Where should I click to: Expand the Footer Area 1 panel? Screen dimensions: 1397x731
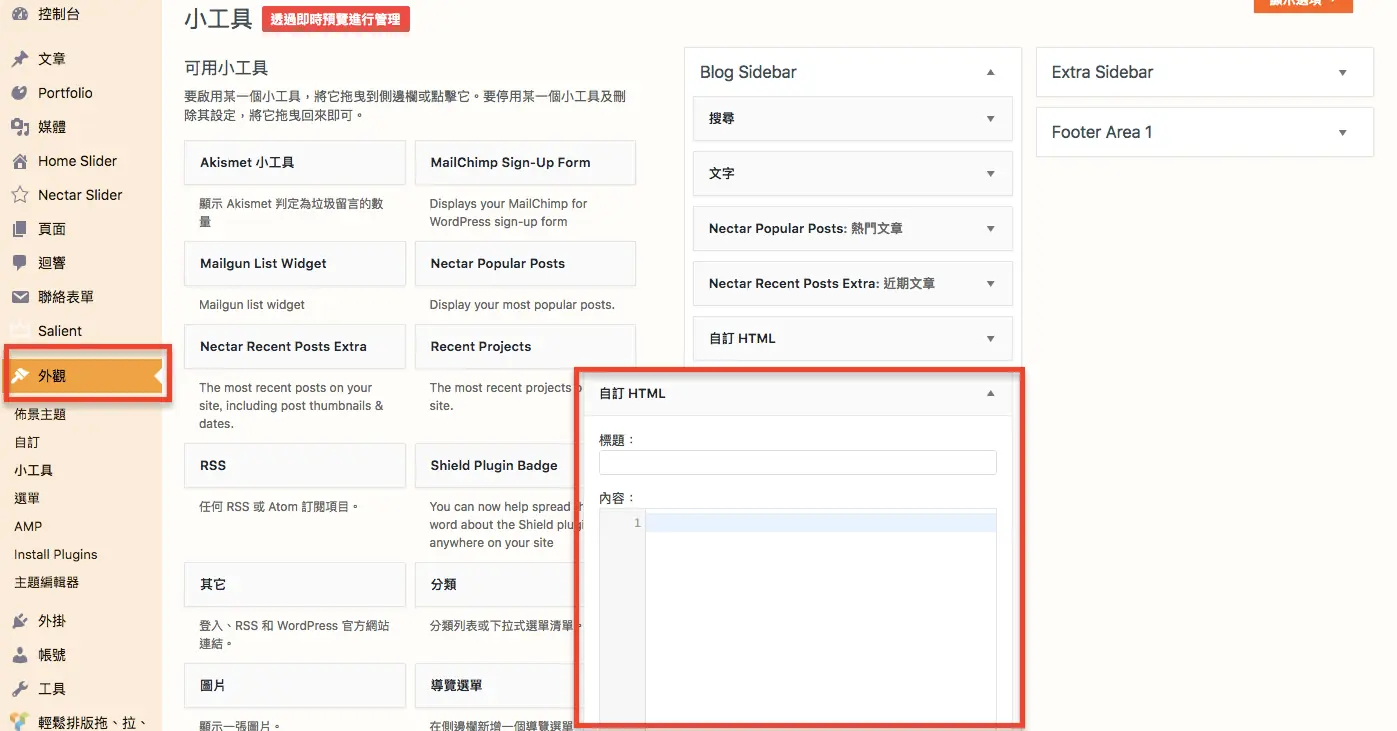point(1342,132)
